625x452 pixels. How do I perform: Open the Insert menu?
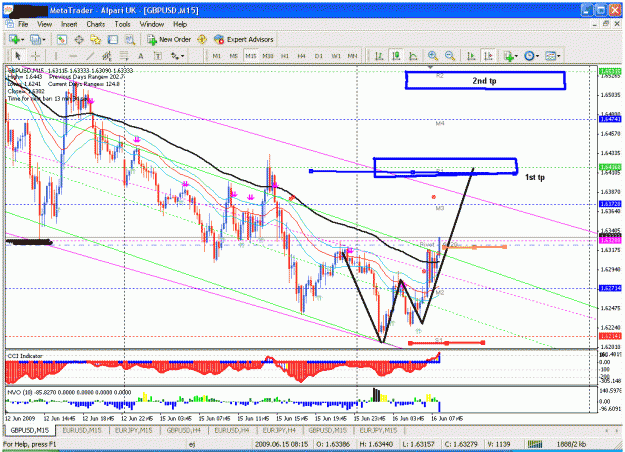[69, 24]
